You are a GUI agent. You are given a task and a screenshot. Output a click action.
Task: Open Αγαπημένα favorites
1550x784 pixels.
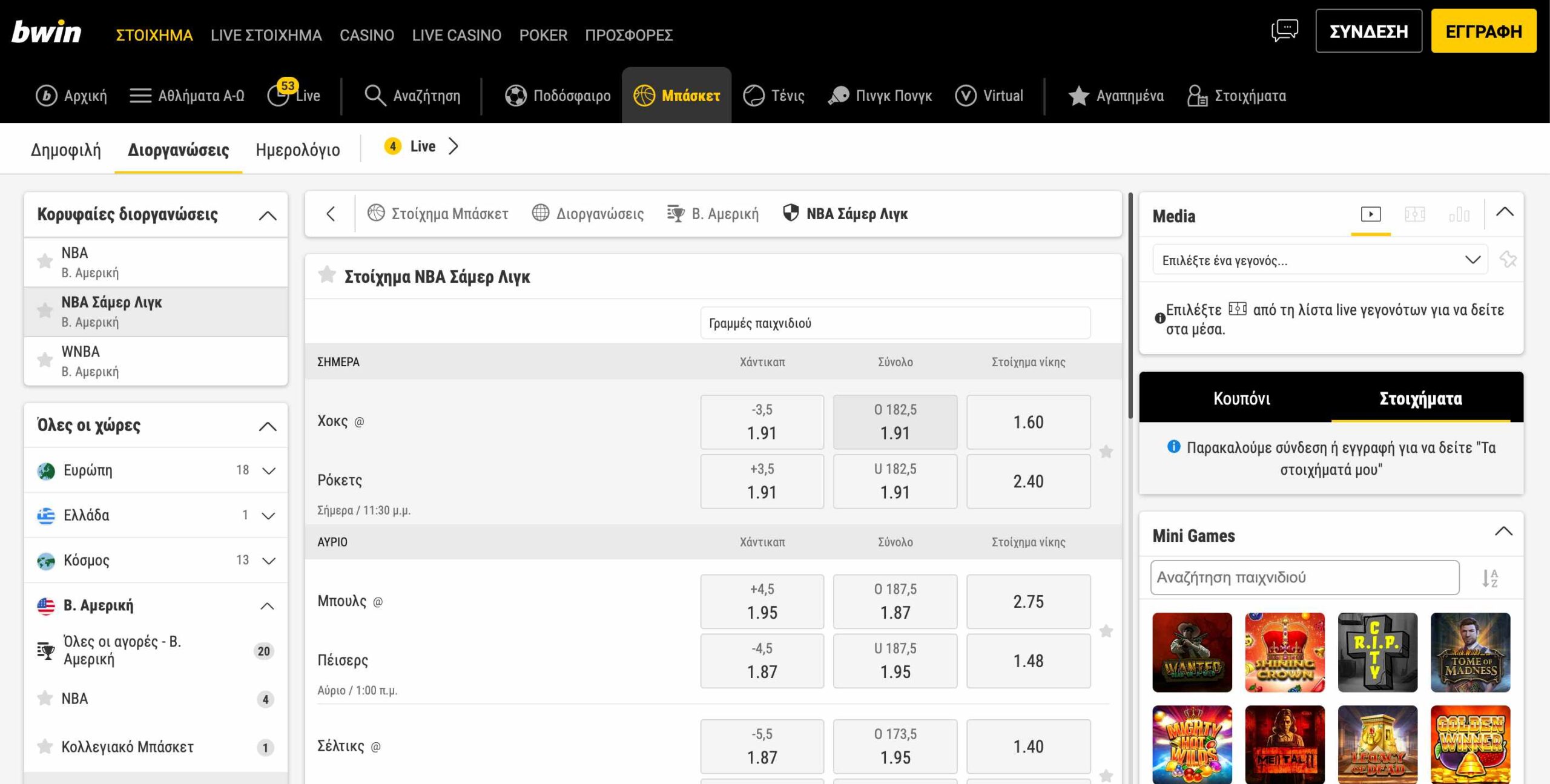(1116, 96)
